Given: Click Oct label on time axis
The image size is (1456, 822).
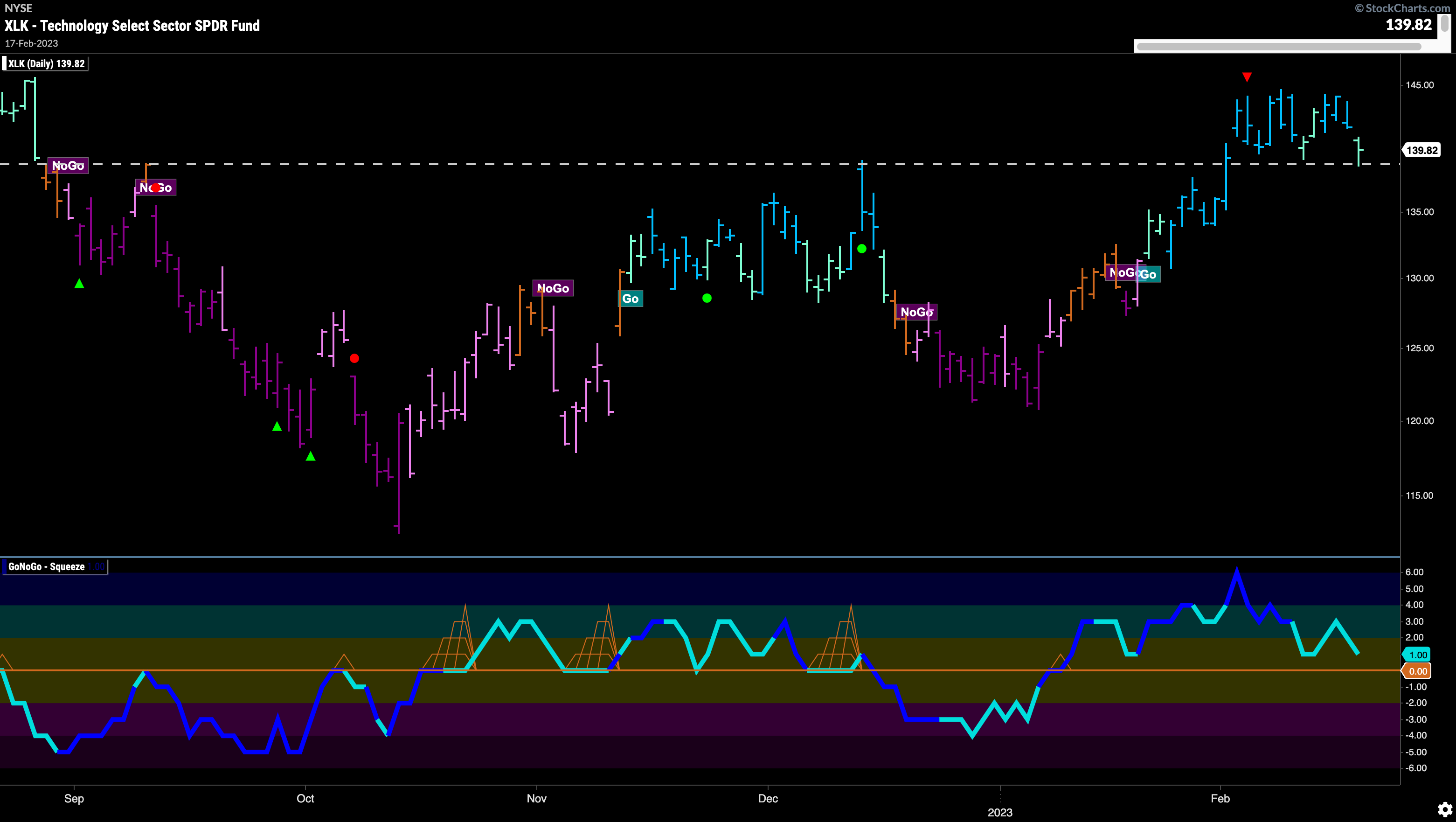Looking at the screenshot, I should click(x=305, y=798).
